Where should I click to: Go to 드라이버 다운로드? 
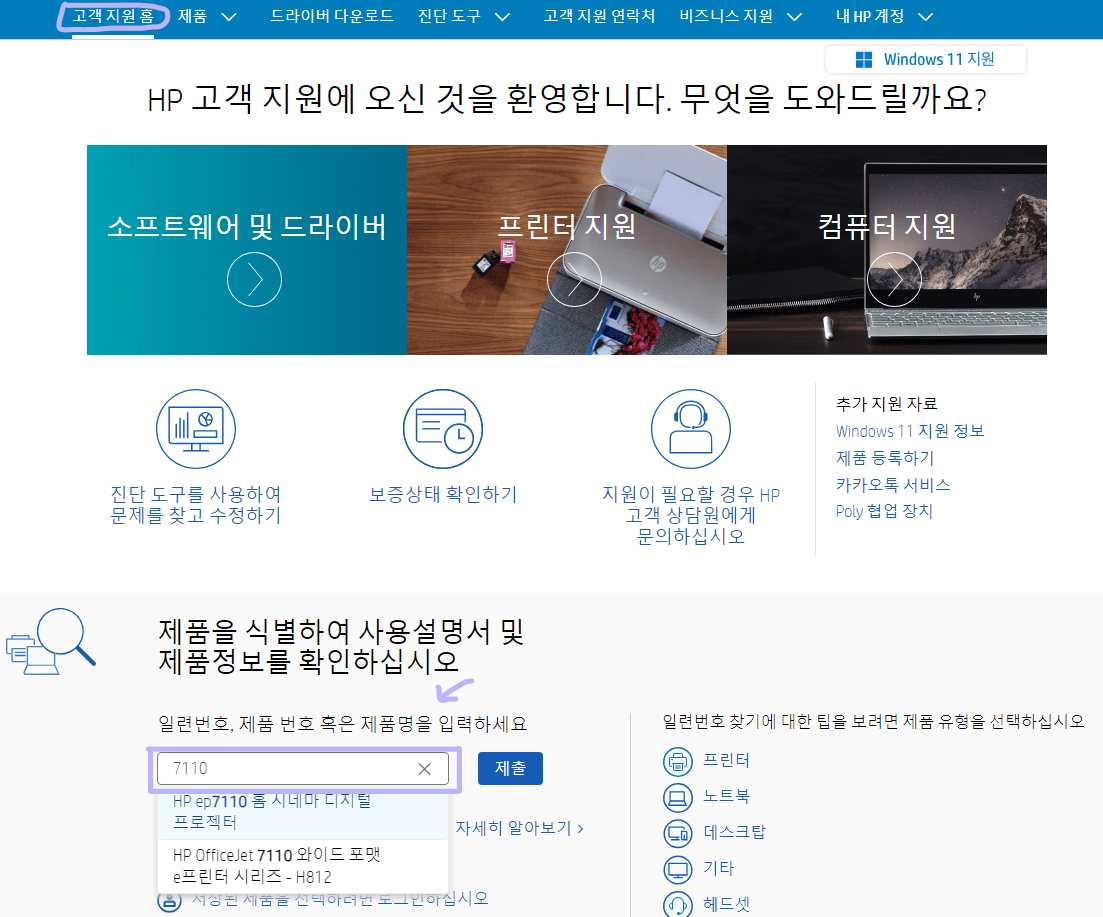pyautogui.click(x=331, y=16)
